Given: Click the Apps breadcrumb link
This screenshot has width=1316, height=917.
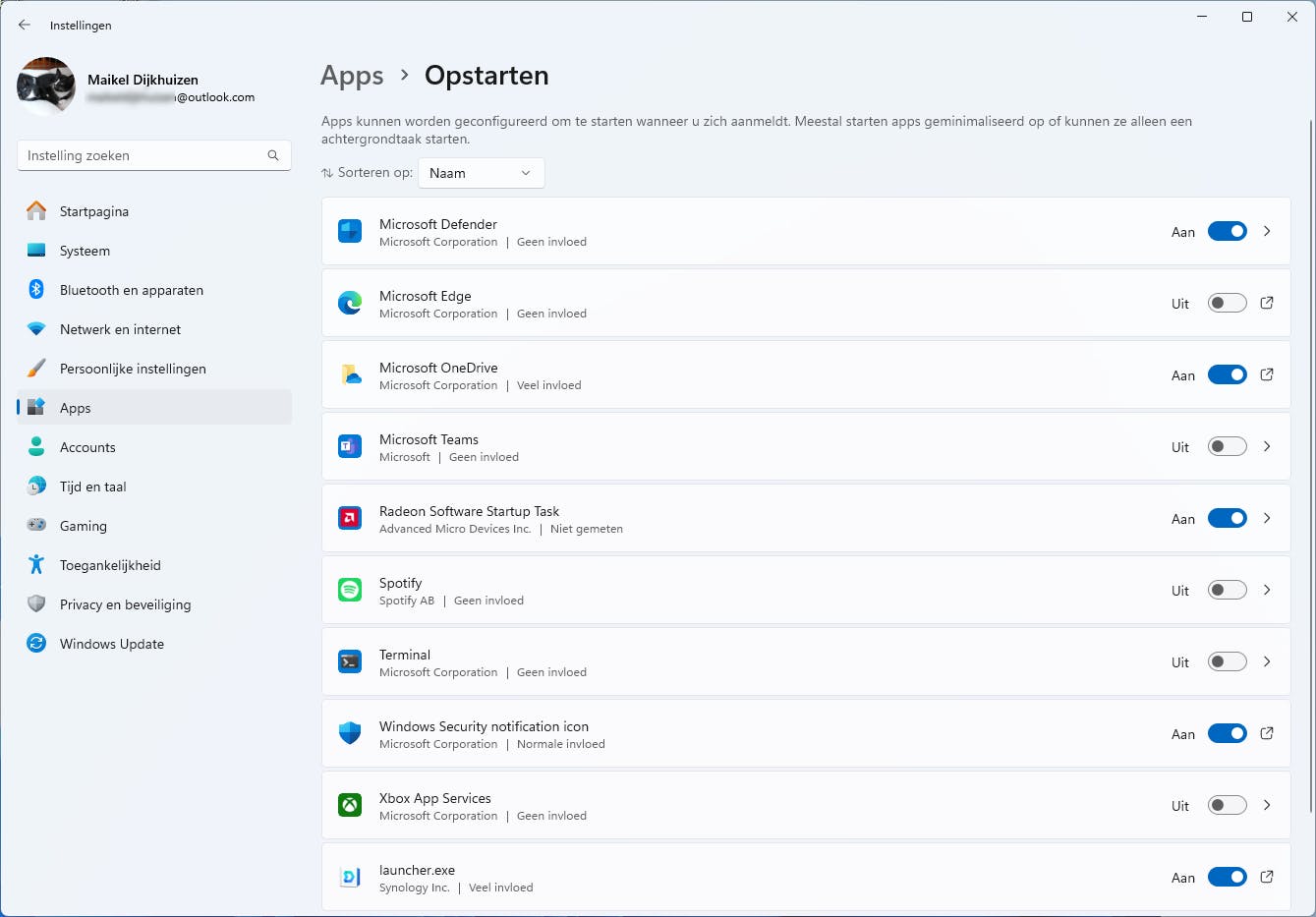Looking at the screenshot, I should (x=352, y=75).
